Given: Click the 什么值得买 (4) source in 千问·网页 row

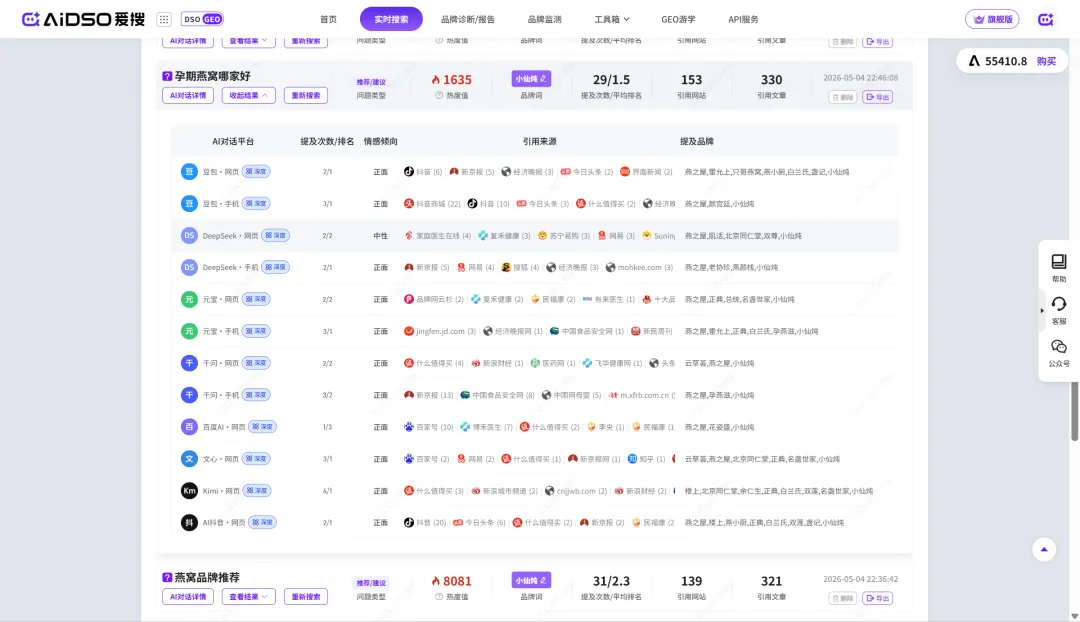Looking at the screenshot, I should tap(434, 363).
